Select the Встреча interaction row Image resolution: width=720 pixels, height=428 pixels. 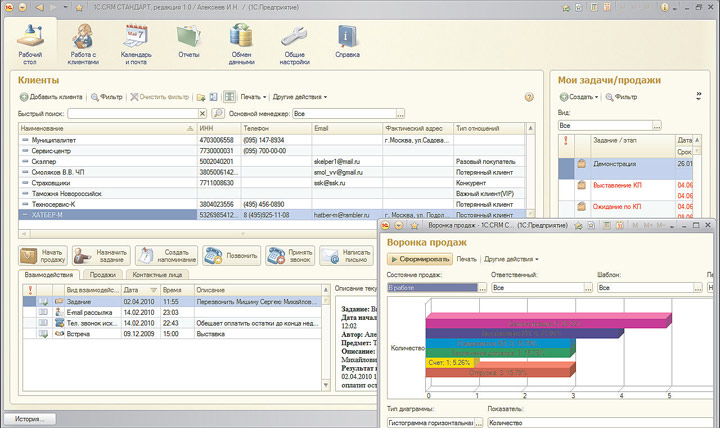pyautogui.click(x=172, y=334)
